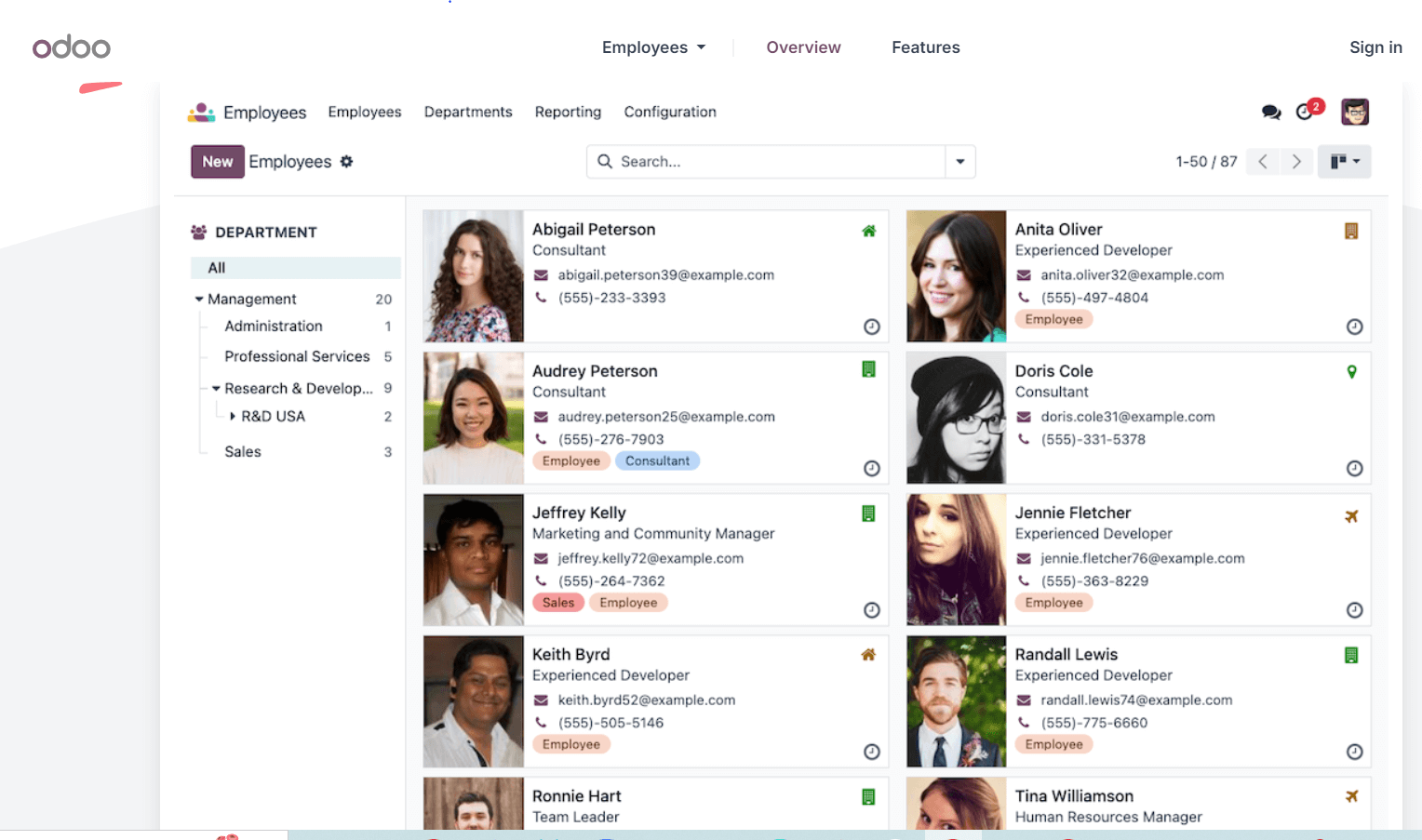Screen dimensions: 1422x840
Task: Click Ronnie Hart's Team Leader title
Action: tap(576, 818)
